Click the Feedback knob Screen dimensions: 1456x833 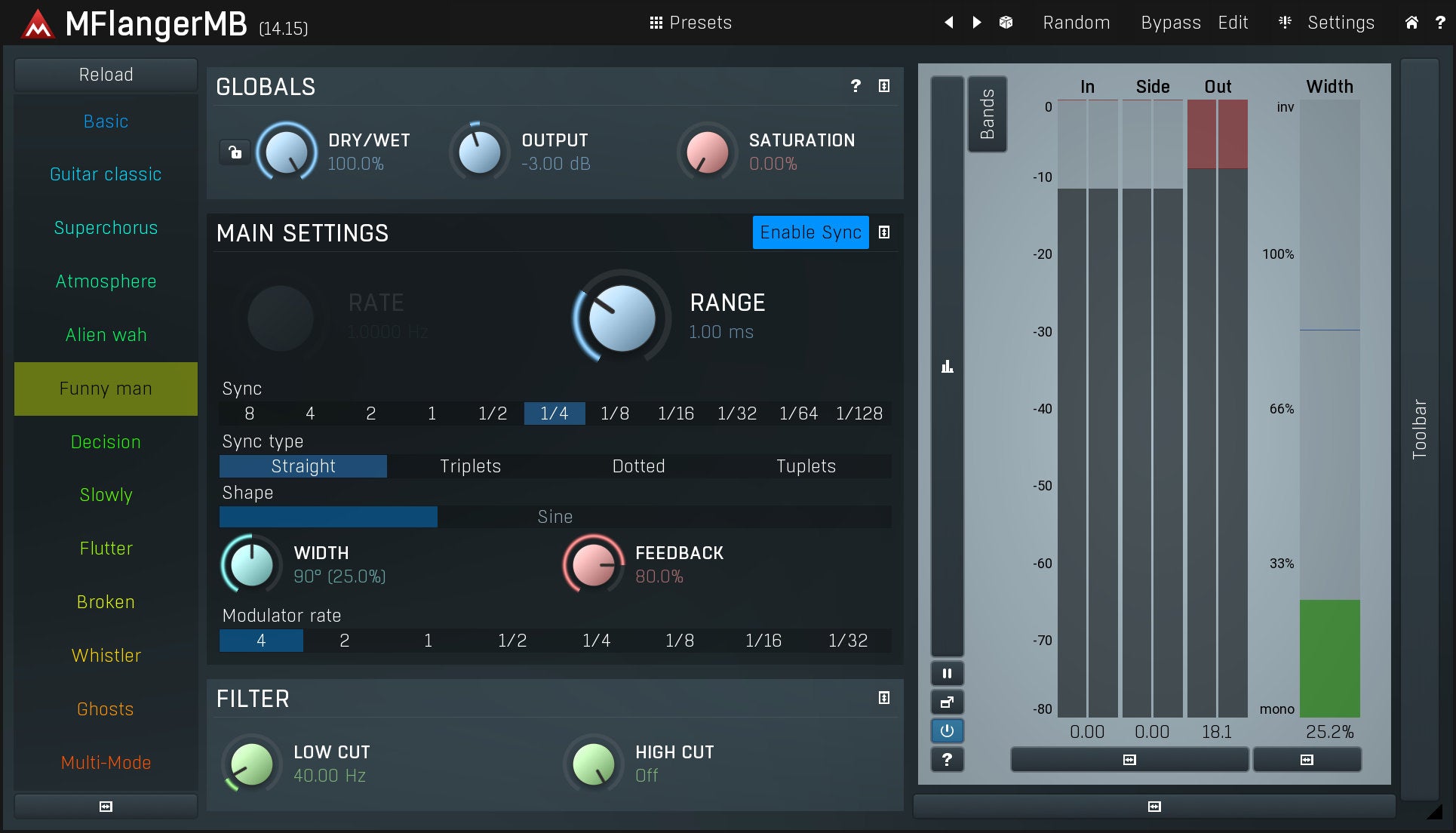pos(593,564)
